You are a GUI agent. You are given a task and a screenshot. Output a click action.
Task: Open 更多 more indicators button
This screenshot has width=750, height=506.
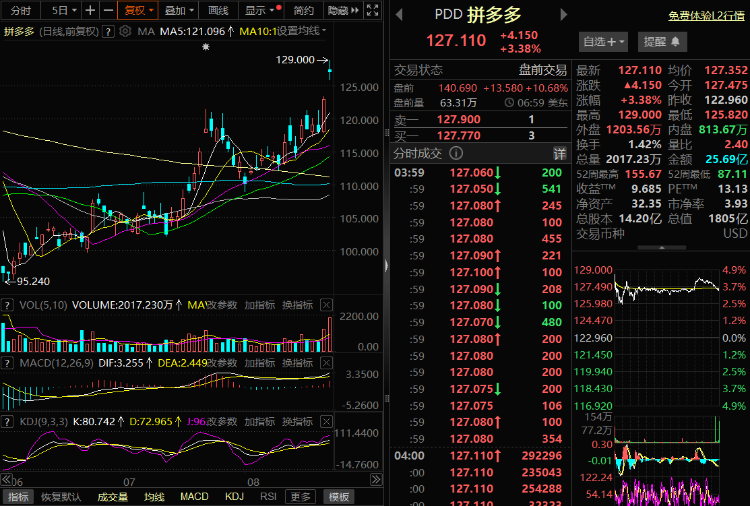coord(301,497)
